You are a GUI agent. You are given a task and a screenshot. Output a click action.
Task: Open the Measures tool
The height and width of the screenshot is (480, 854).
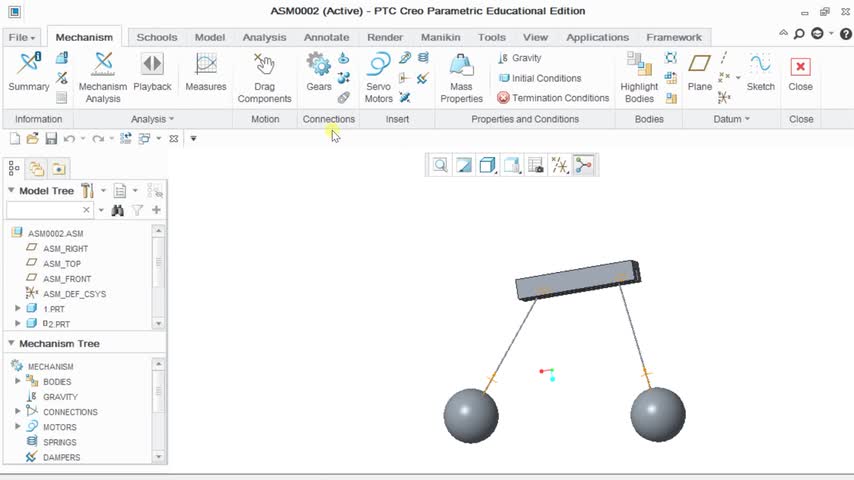(206, 71)
